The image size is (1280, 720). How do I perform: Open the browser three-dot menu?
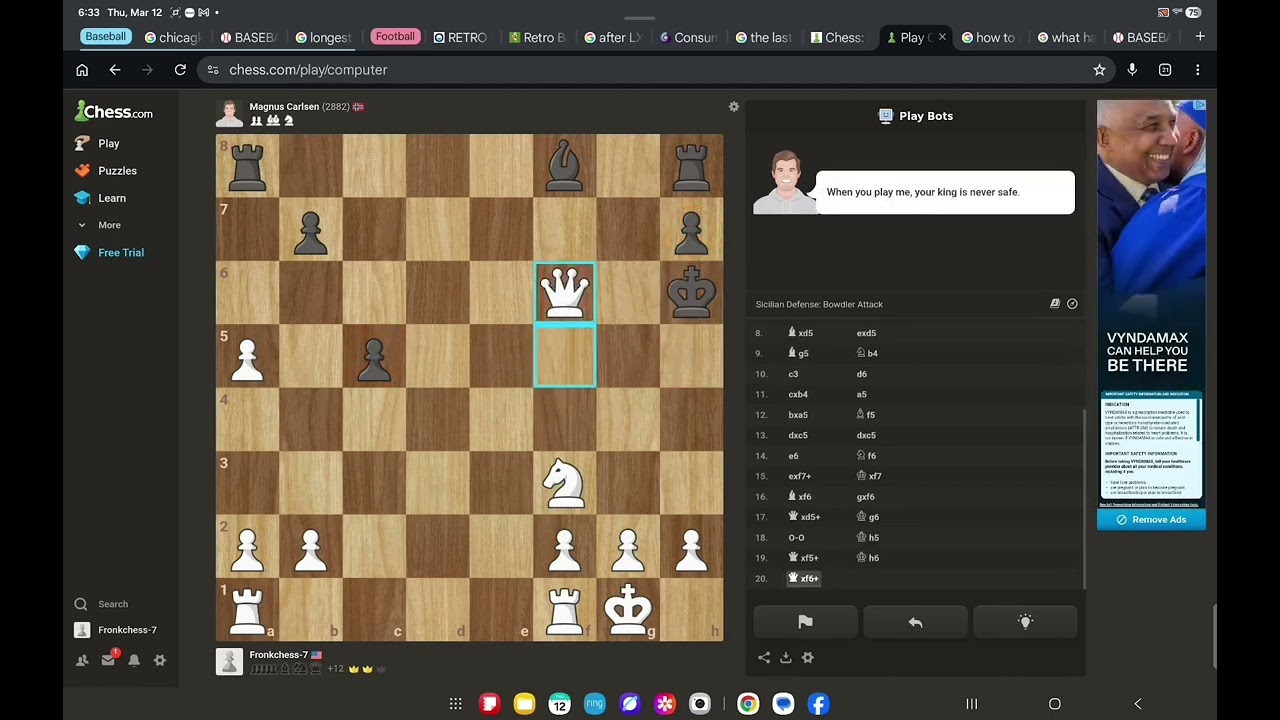[x=1197, y=70]
